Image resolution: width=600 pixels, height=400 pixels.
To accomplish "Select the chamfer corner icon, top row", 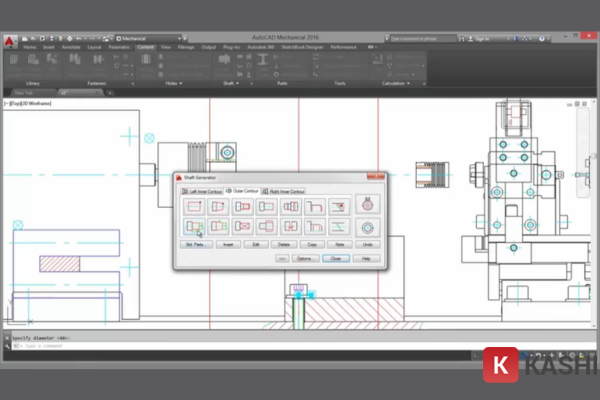I will click(315, 207).
